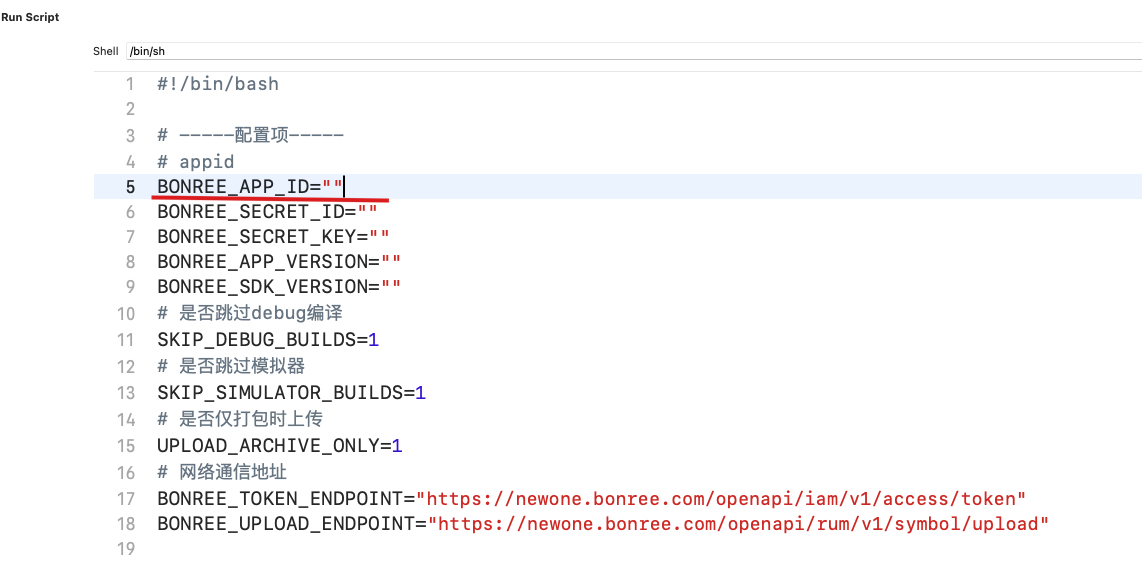Image resolution: width=1142 pixels, height=562 pixels.
Task: Click the empty value of BONREE_SECRET_KEY
Action: pyautogui.click(x=379, y=237)
